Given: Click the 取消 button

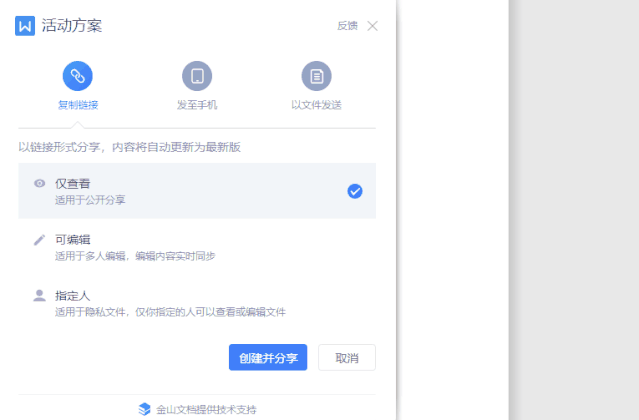Looking at the screenshot, I should [x=347, y=357].
